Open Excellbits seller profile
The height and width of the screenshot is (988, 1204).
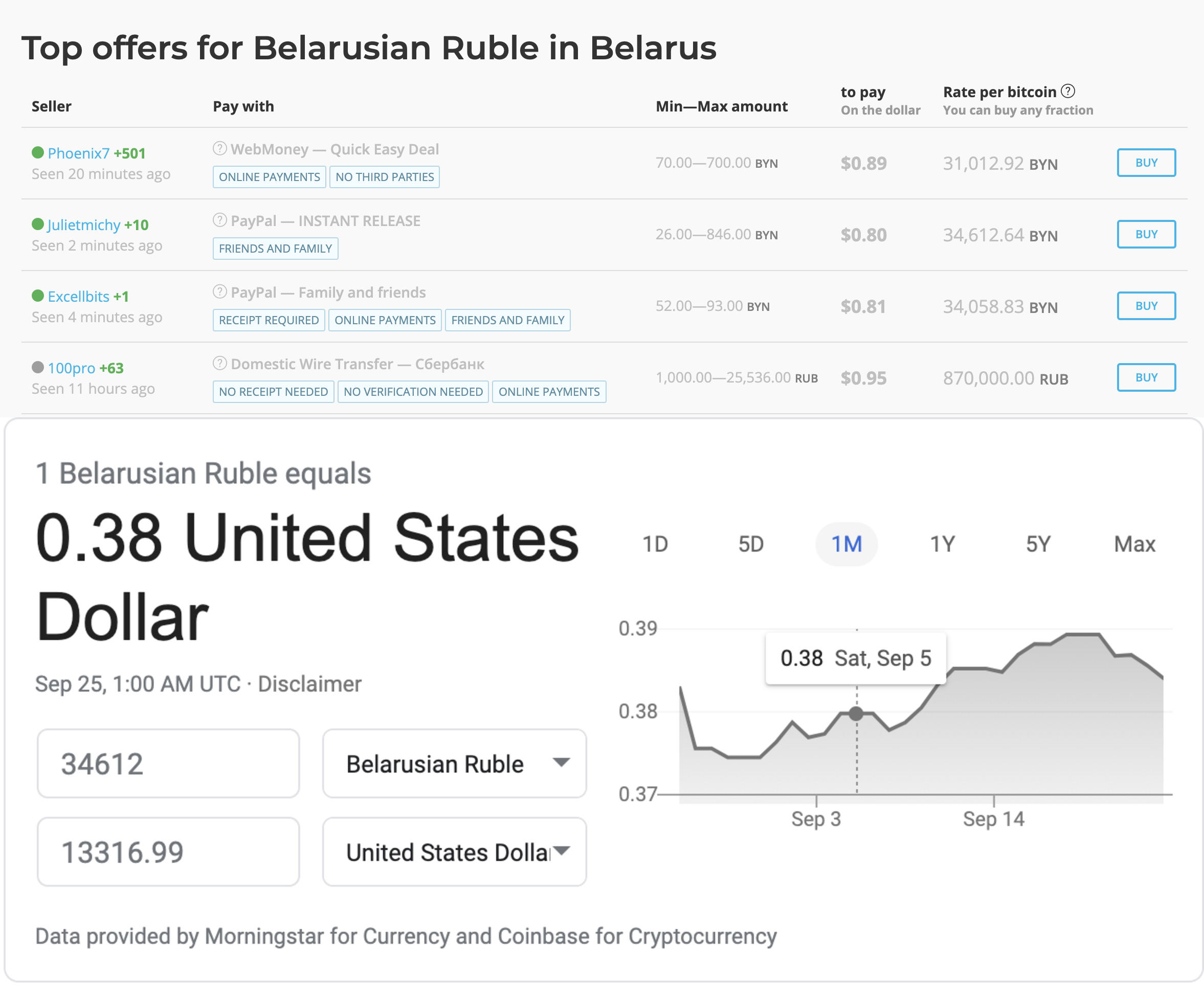click(79, 297)
